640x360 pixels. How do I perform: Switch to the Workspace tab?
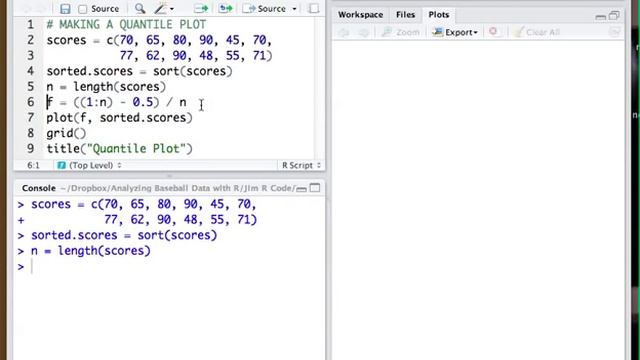[360, 15]
